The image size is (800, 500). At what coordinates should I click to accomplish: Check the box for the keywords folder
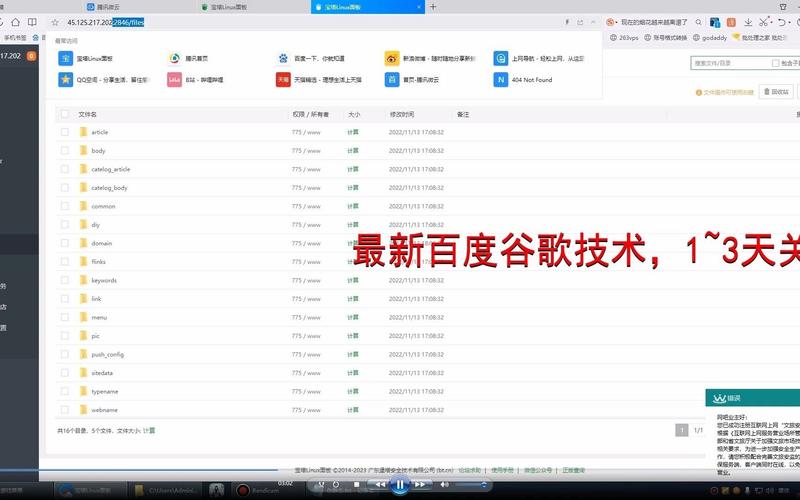coord(65,280)
